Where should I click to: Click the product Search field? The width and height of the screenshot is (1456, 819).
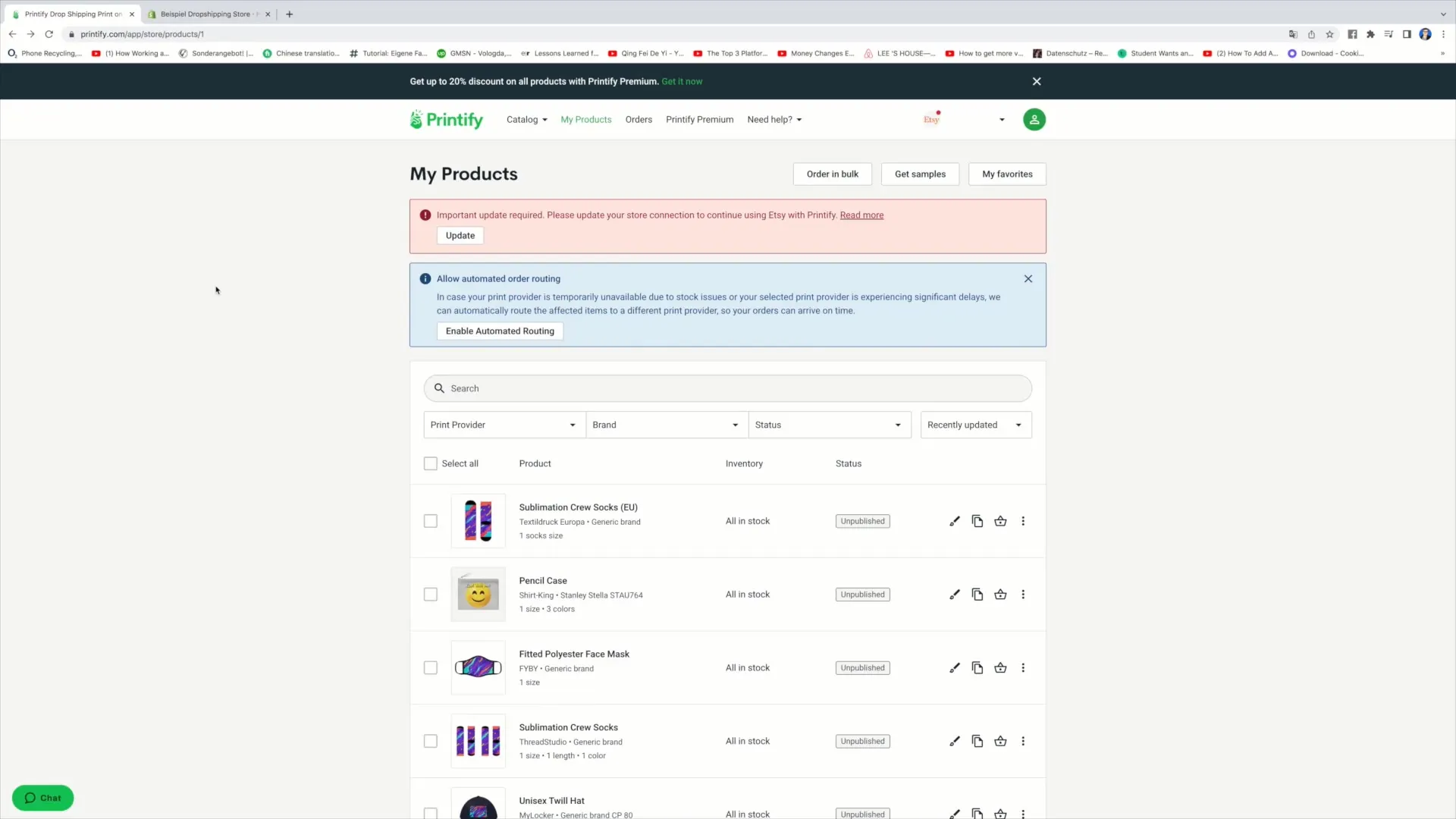coord(728,388)
